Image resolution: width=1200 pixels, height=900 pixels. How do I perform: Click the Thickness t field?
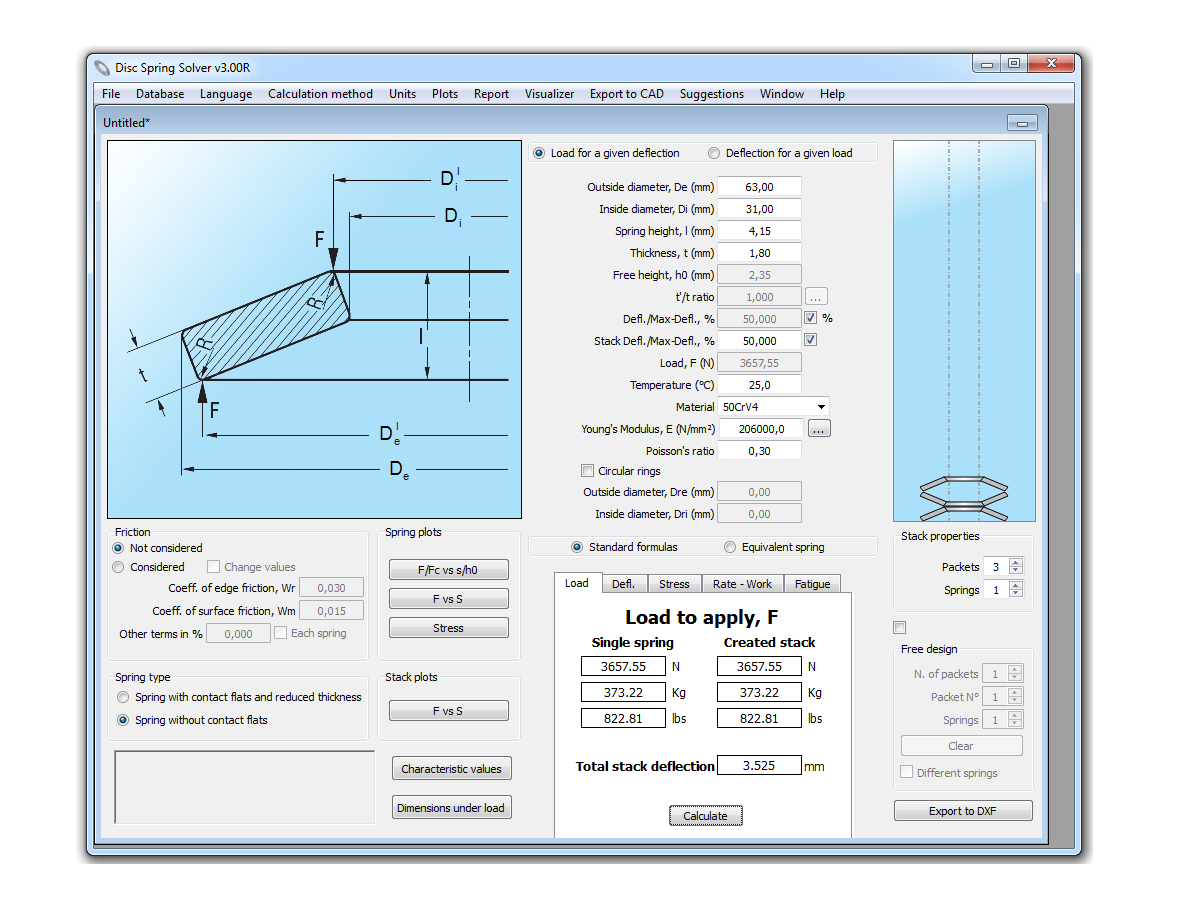[x=759, y=253]
